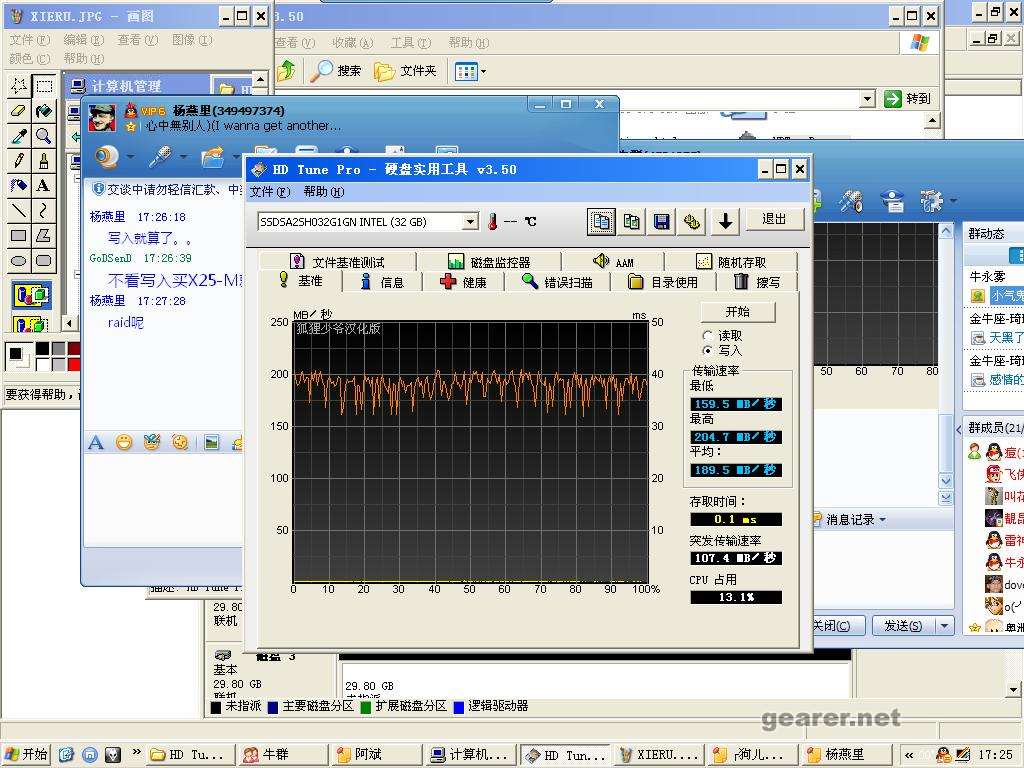Screen dimensions: 1024x768
Task: Switch to the 错误扫描 error scan tab
Action: pos(557,282)
